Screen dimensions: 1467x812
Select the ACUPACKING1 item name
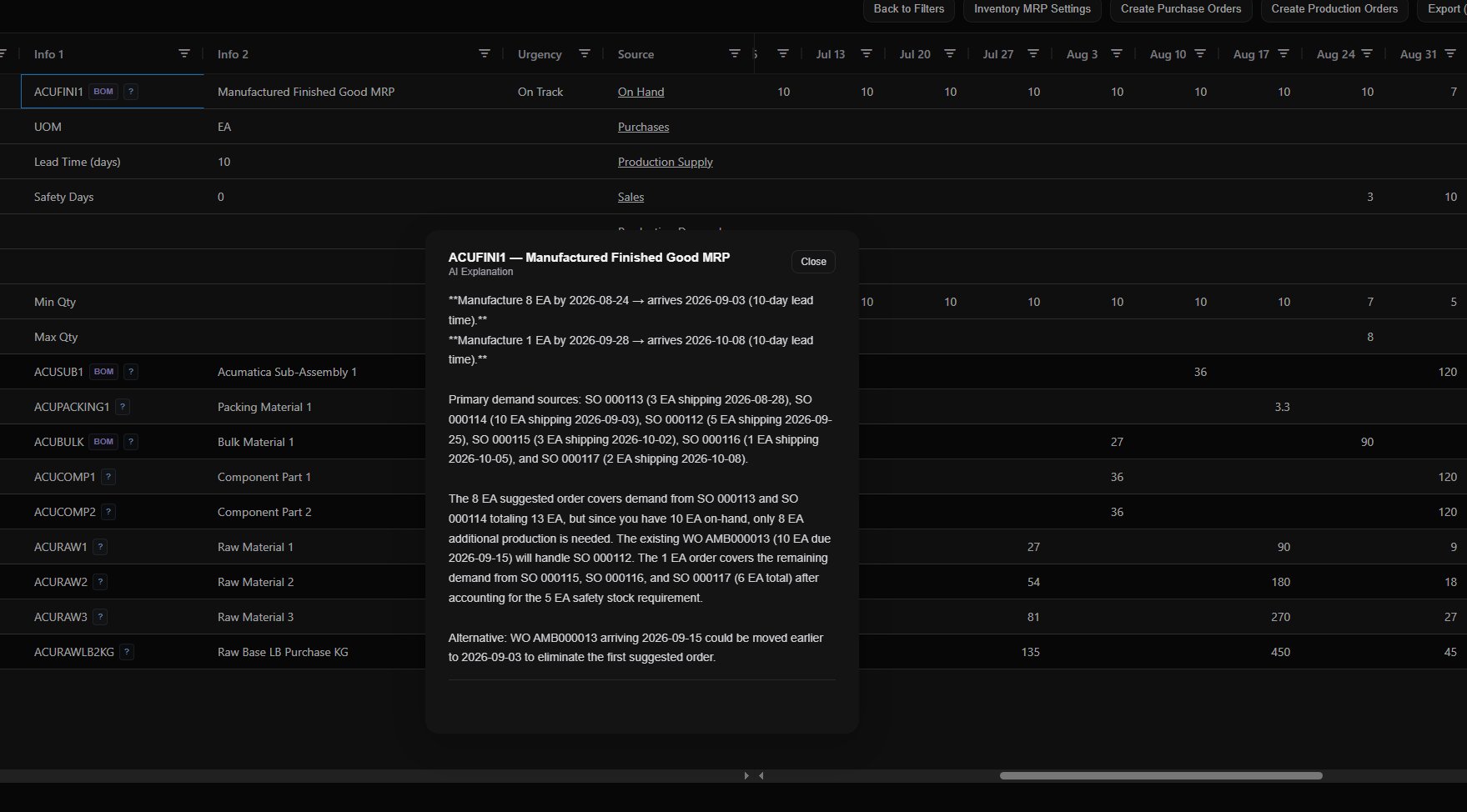tap(72, 407)
